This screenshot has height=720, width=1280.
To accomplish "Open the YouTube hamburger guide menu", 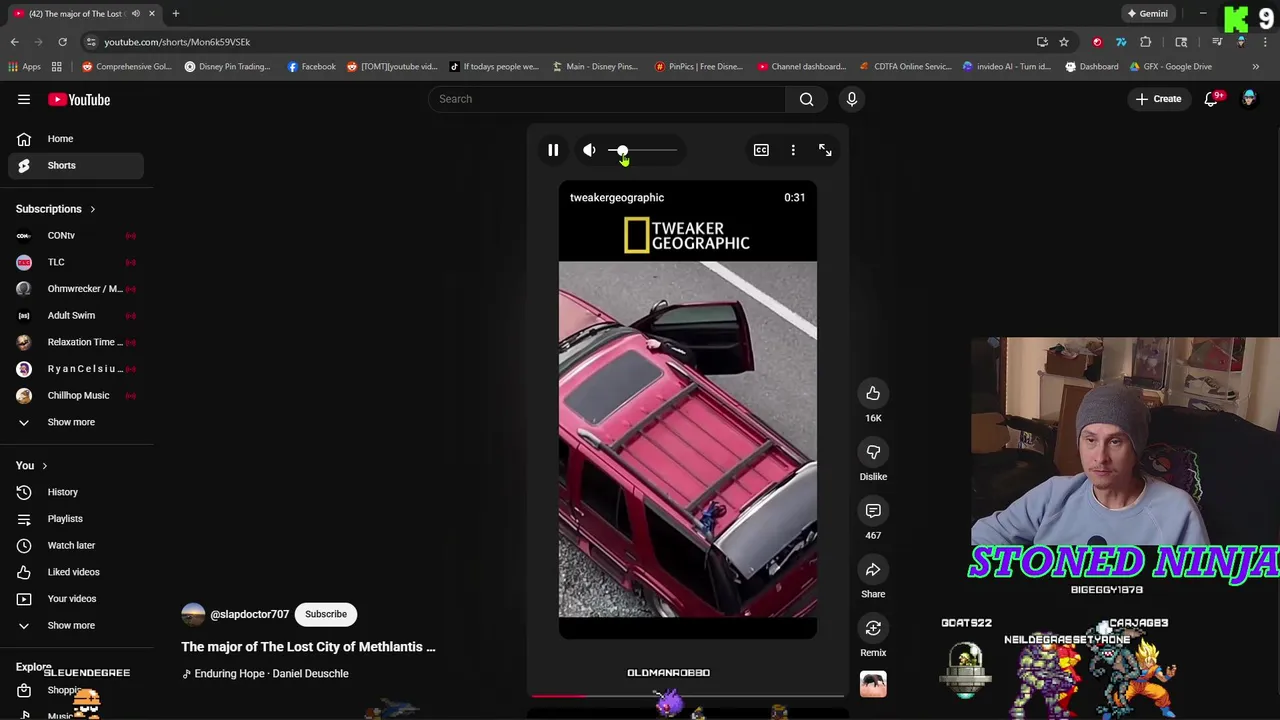I will pyautogui.click(x=24, y=99).
